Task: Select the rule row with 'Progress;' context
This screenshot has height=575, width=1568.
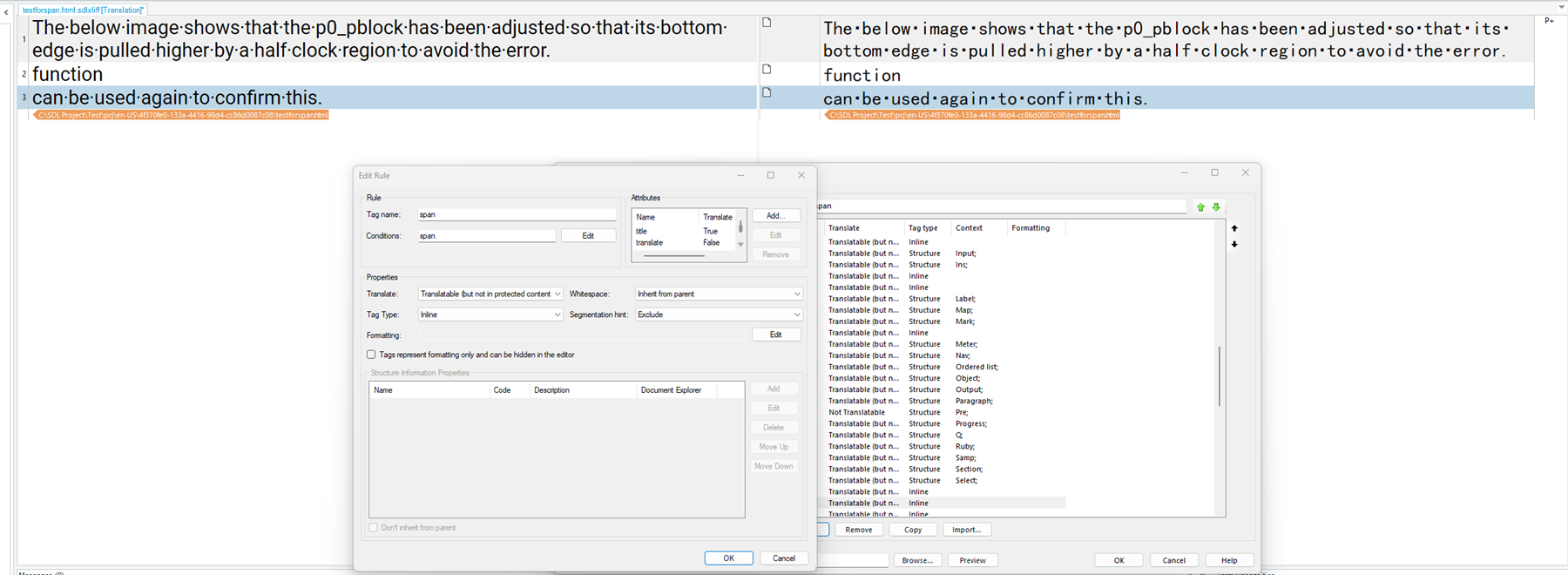Action: click(945, 423)
